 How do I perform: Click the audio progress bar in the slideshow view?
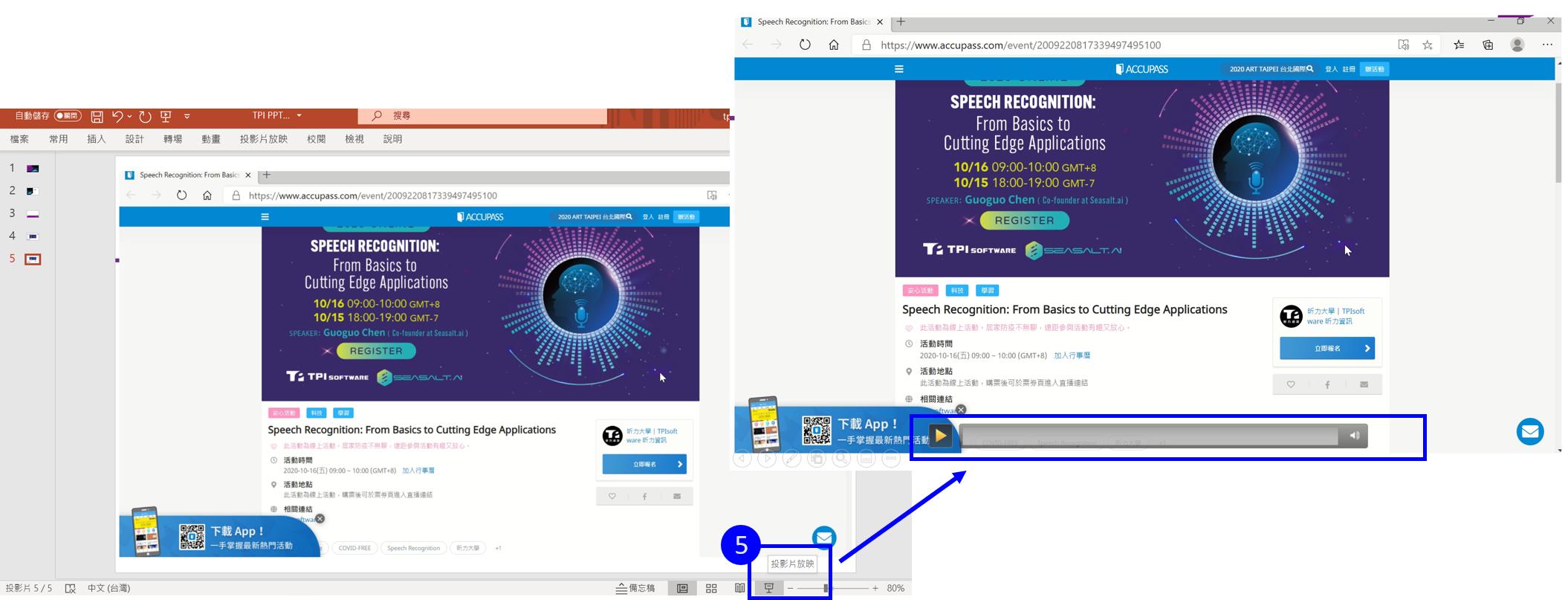tap(1149, 436)
